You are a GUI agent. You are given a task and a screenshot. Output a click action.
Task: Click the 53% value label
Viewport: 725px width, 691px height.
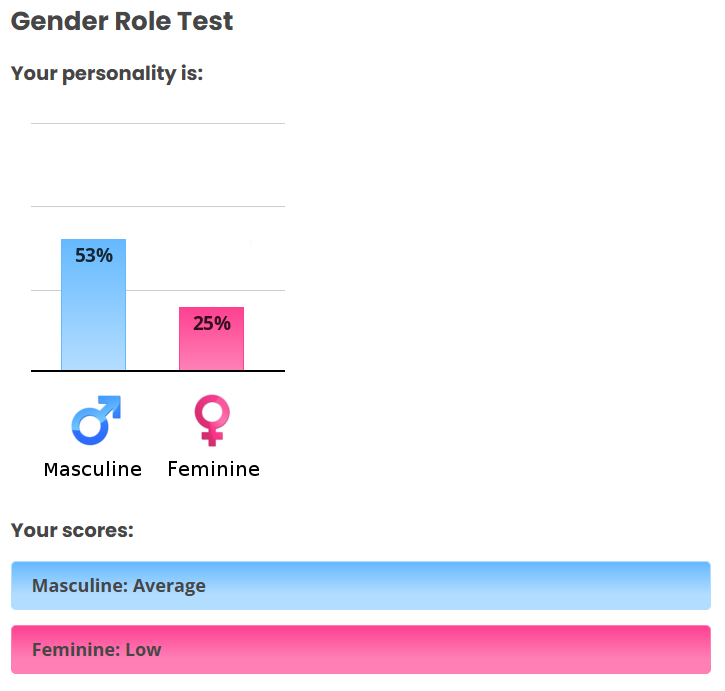point(93,256)
